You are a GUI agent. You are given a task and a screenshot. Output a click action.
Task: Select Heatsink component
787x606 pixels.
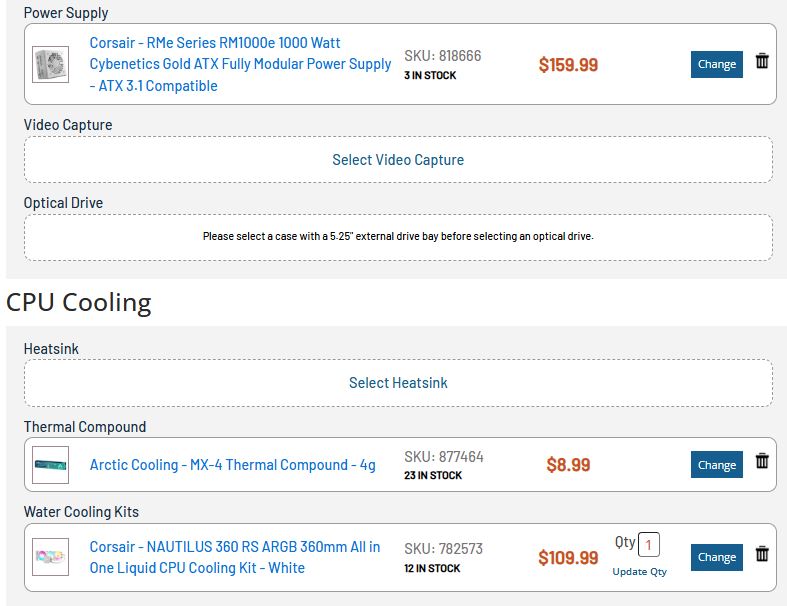398,383
